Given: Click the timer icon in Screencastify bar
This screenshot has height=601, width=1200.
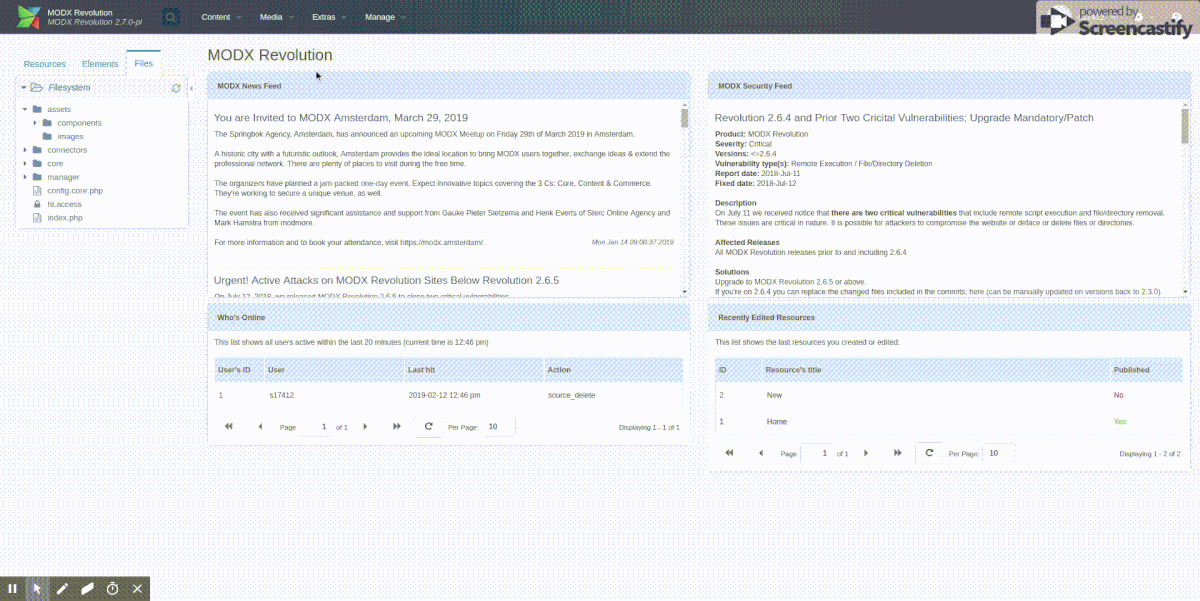Looking at the screenshot, I should click(x=113, y=589).
